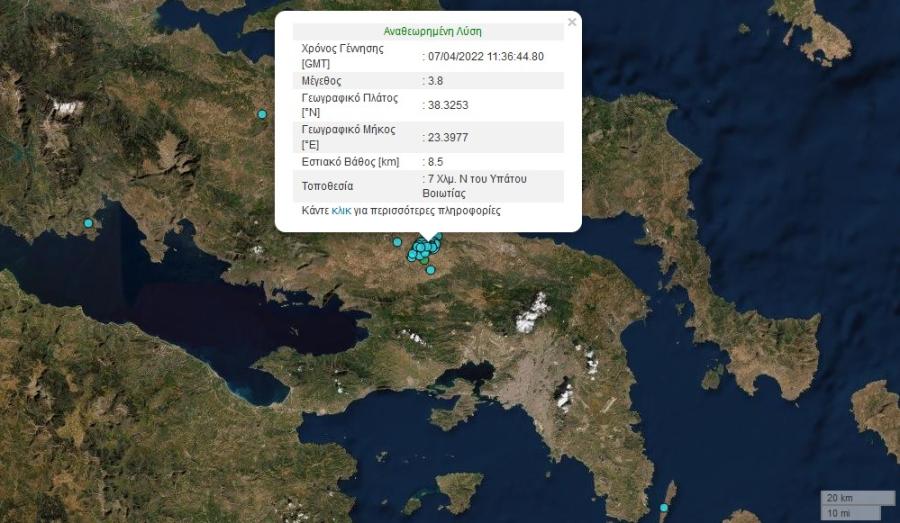900x523 pixels.
Task: Select the cyan marker on the bottom-right island
Action: point(664,507)
